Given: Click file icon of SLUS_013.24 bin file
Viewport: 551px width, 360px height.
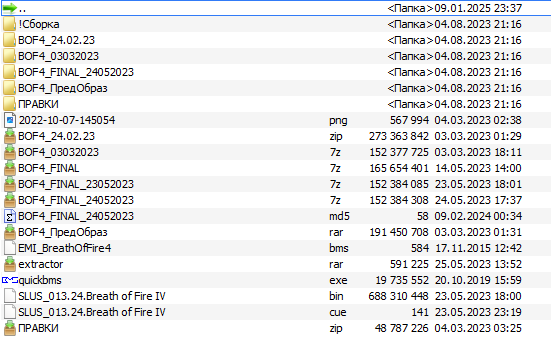Looking at the screenshot, I should [x=10, y=296].
